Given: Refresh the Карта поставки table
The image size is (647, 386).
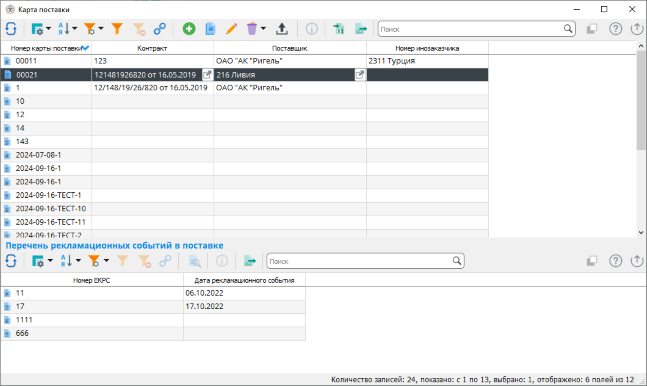Looking at the screenshot, I should (x=11, y=29).
